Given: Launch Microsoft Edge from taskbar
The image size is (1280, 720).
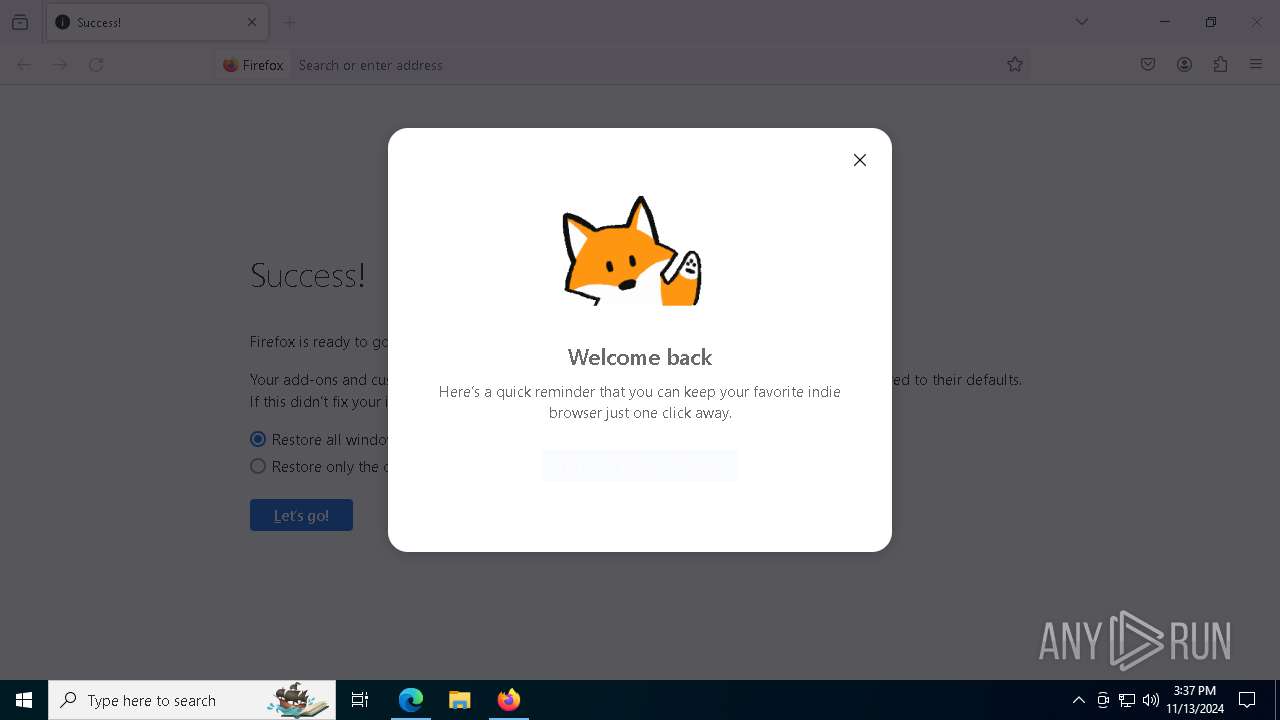Looking at the screenshot, I should 411,700.
